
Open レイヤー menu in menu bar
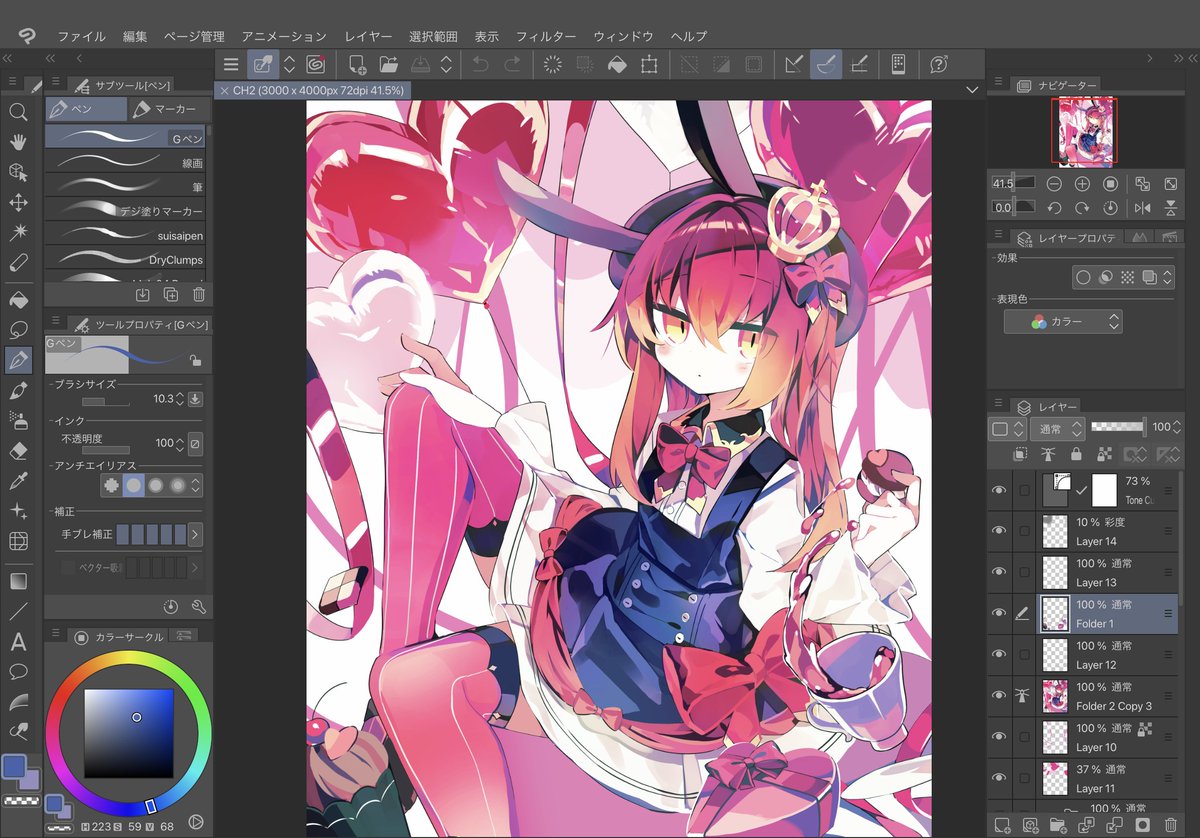[368, 36]
